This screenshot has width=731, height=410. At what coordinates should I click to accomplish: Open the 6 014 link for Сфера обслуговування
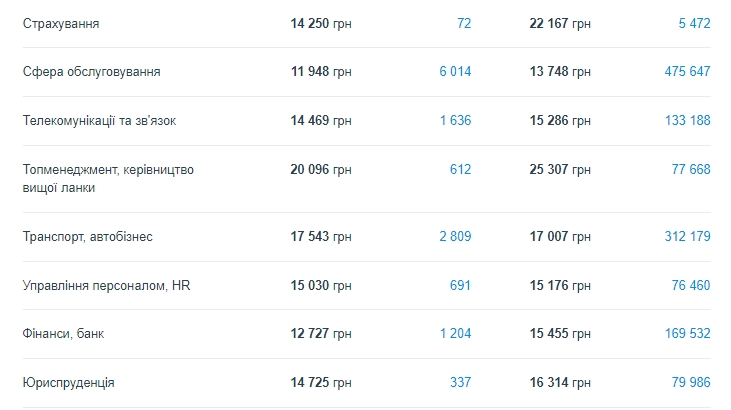point(455,72)
